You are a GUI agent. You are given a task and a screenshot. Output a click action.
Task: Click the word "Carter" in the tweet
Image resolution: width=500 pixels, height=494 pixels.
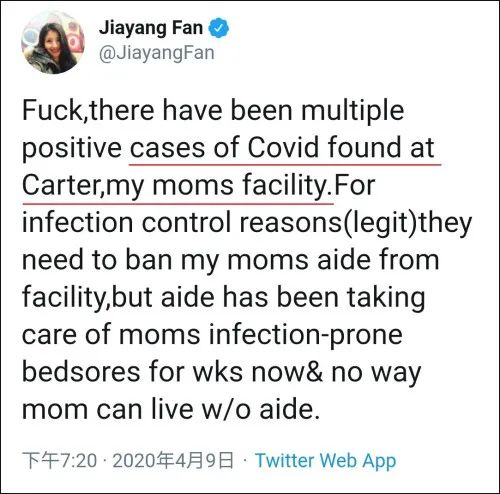click(62, 185)
